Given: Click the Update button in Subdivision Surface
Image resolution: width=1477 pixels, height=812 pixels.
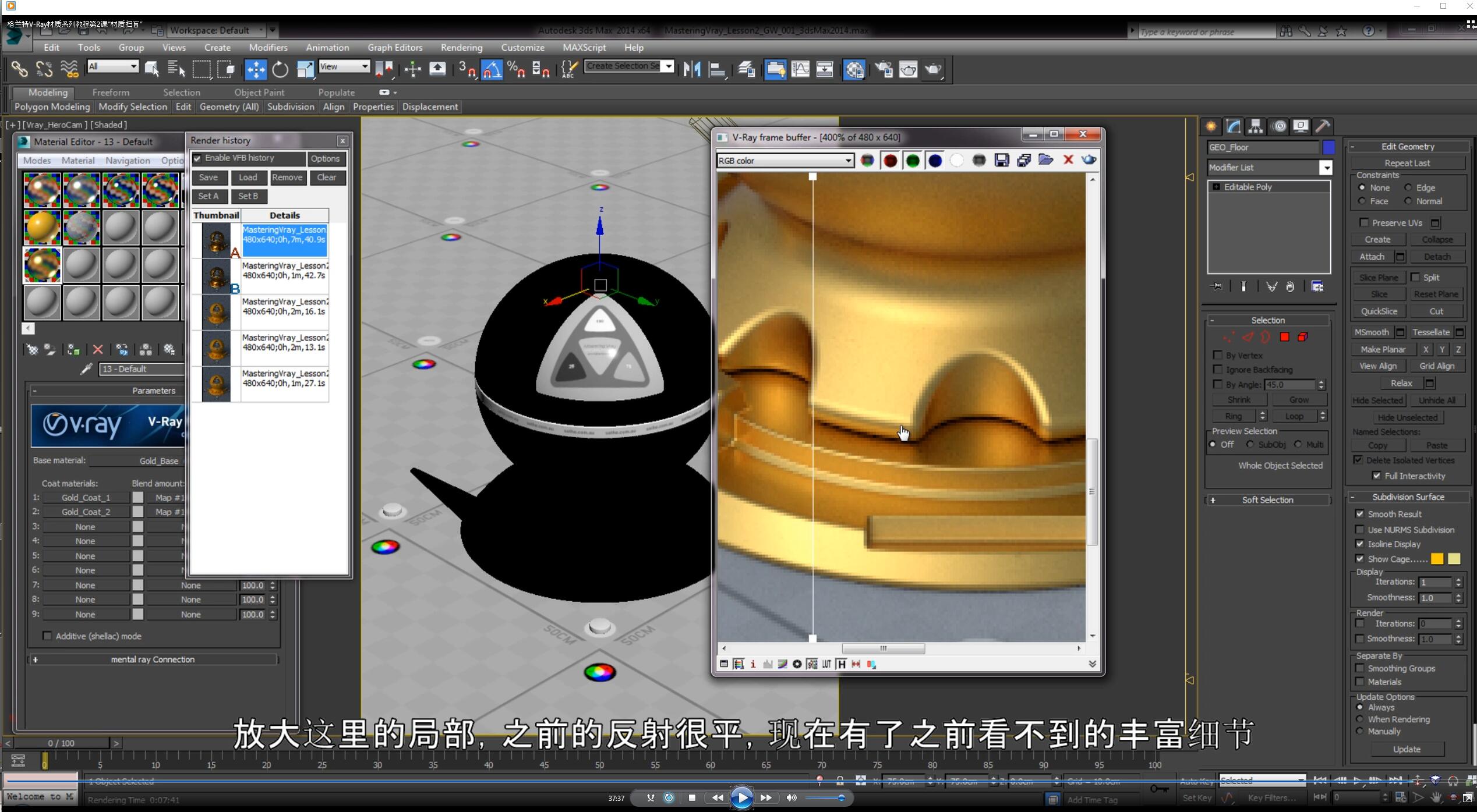Looking at the screenshot, I should pyautogui.click(x=1407, y=749).
